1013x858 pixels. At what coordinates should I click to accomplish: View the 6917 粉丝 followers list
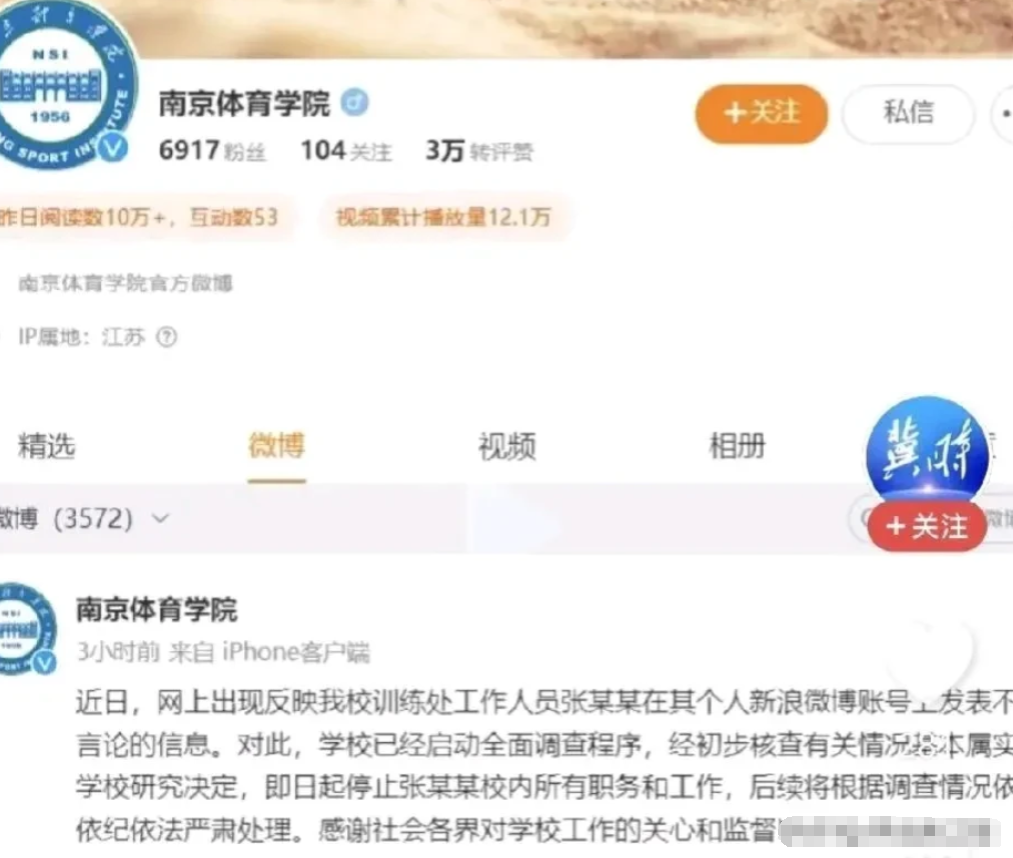[212, 151]
